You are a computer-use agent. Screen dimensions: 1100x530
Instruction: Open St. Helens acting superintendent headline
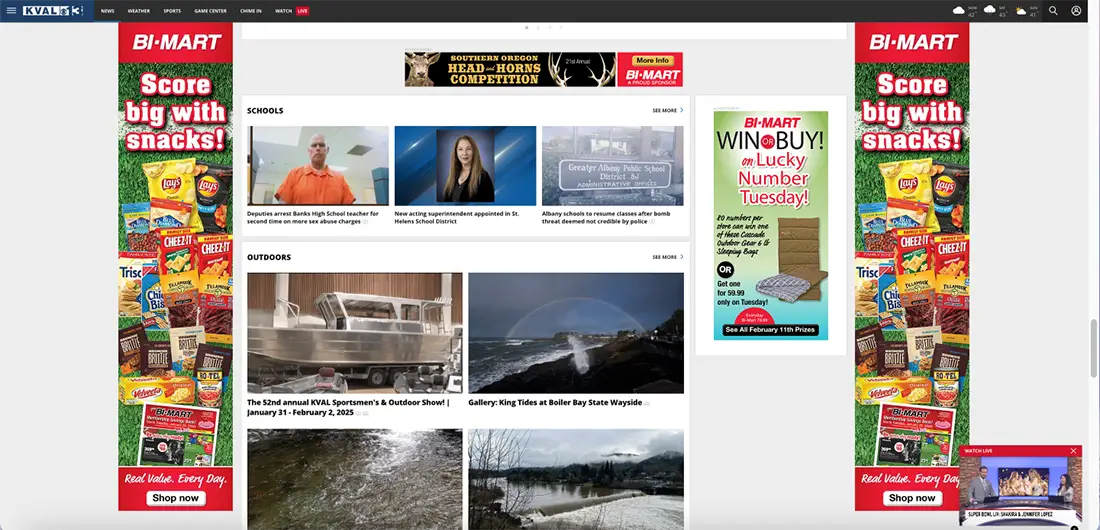click(457, 218)
